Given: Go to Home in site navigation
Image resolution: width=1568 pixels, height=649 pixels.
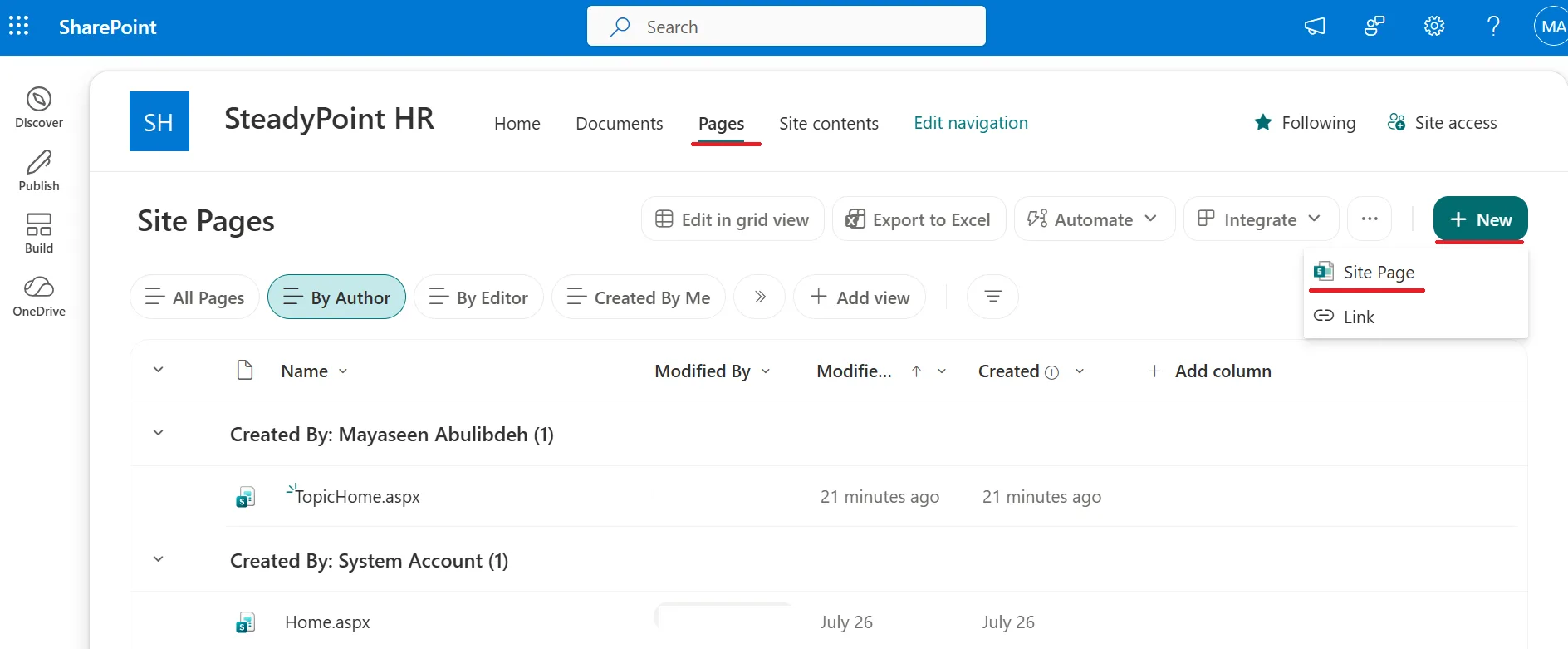Looking at the screenshot, I should pos(517,124).
